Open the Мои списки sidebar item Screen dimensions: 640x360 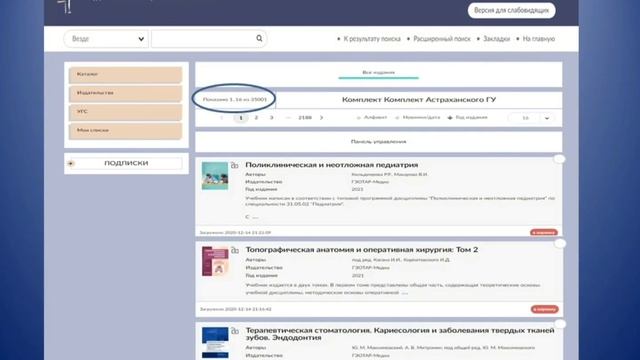[125, 131]
